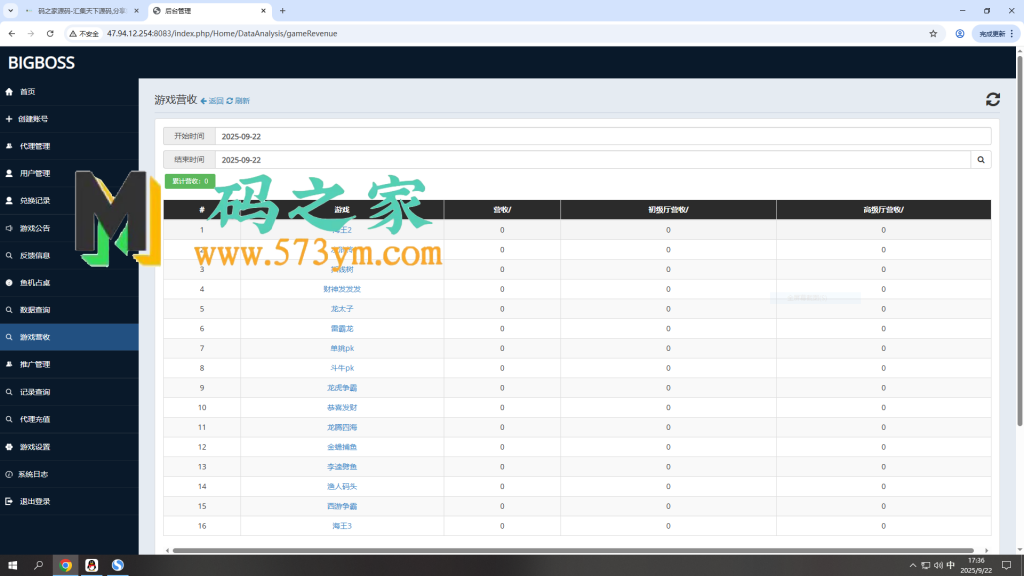Open the 李逵劈鱼 game link
This screenshot has height=576, width=1024.
342,467
